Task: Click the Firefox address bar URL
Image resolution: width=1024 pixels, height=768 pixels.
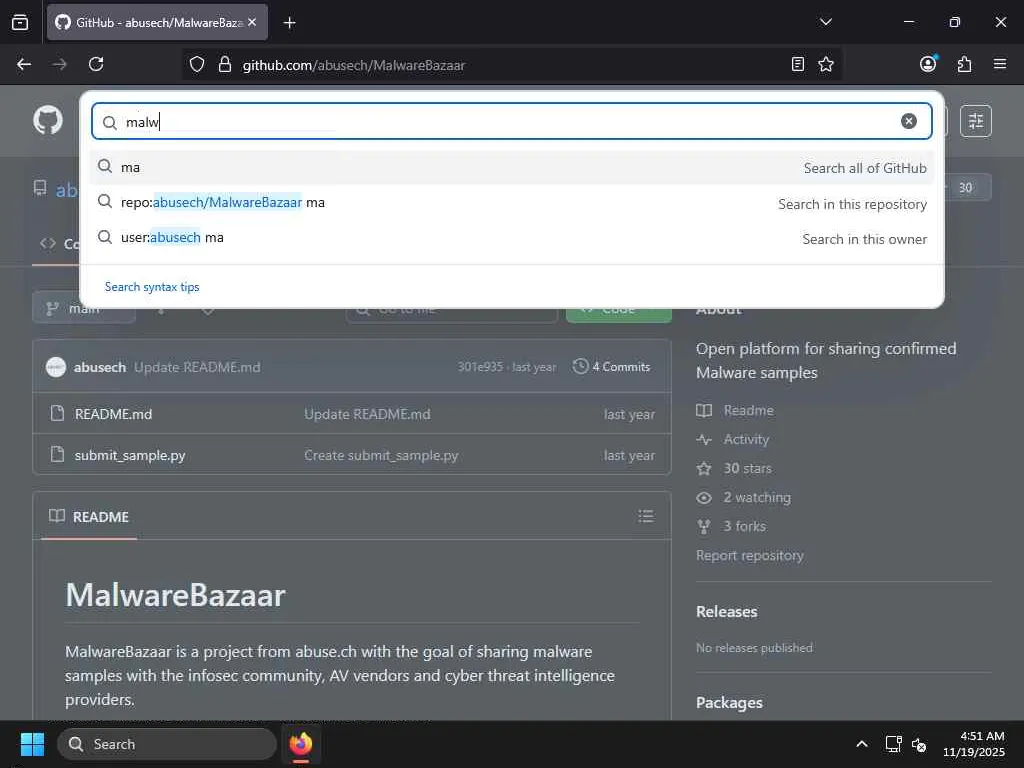Action: [x=354, y=65]
